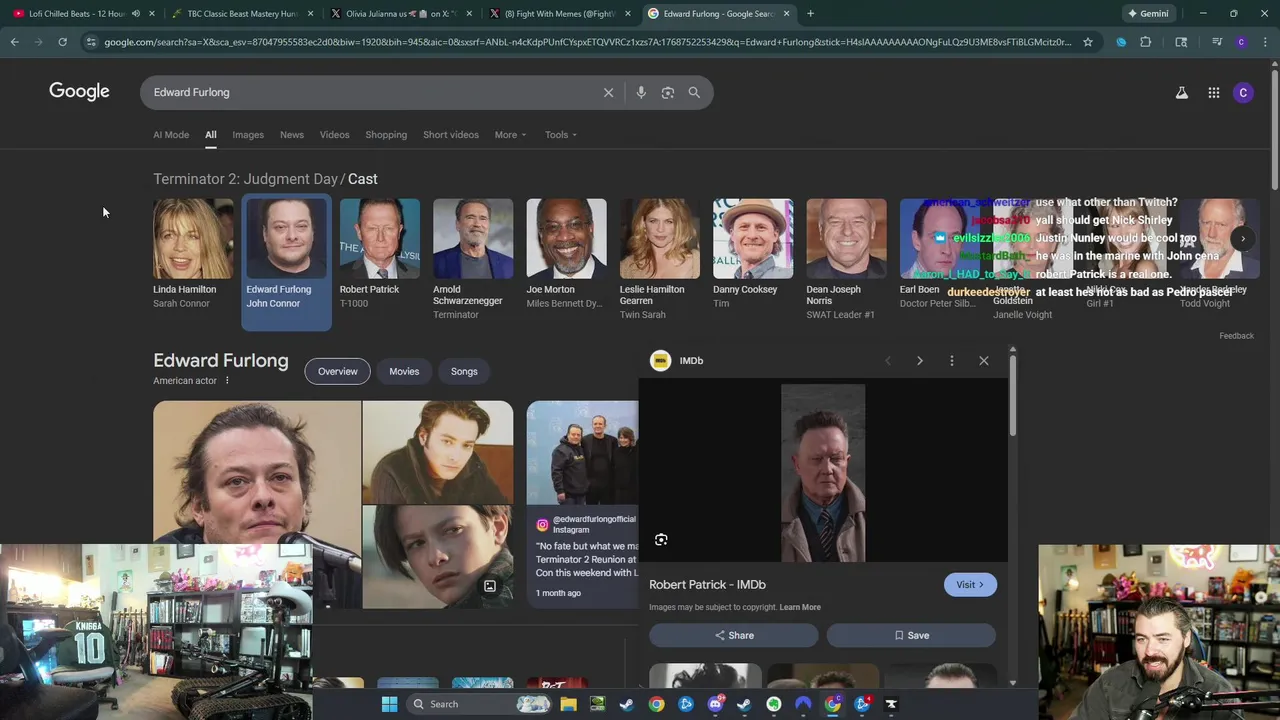Share the Robert Patrick image

pyautogui.click(x=734, y=636)
